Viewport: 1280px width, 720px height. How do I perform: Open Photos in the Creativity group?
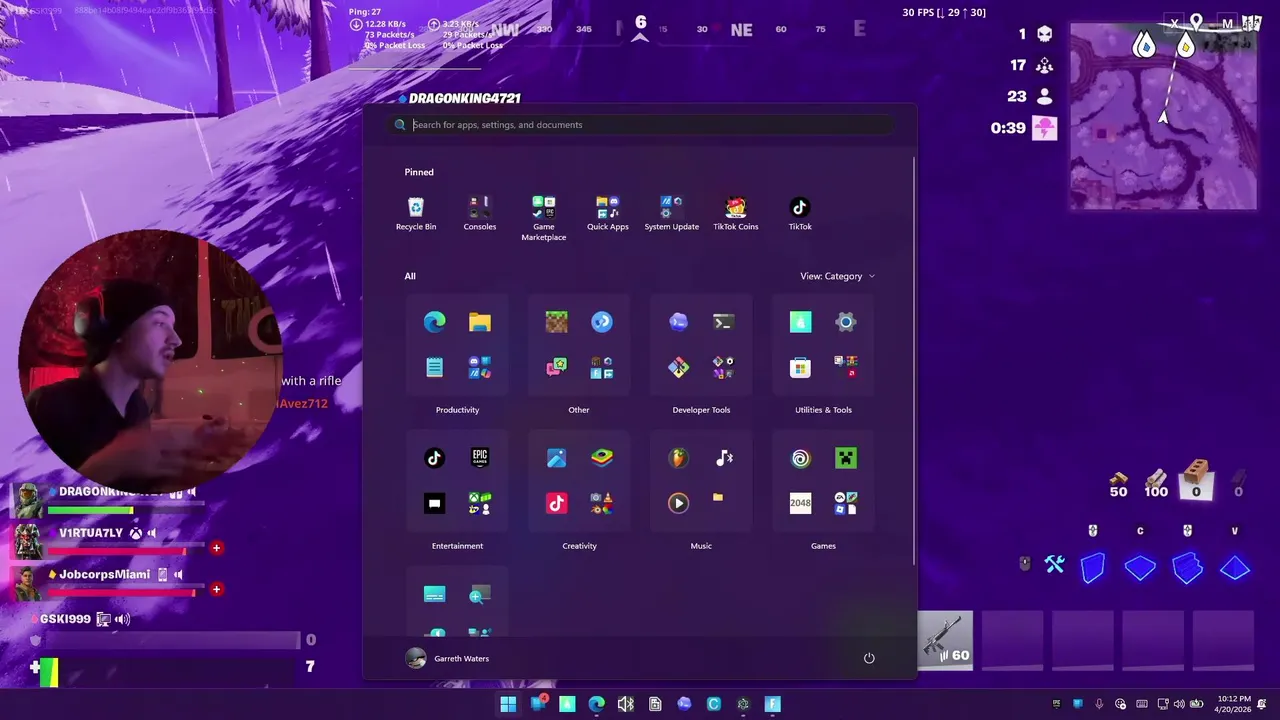556,458
